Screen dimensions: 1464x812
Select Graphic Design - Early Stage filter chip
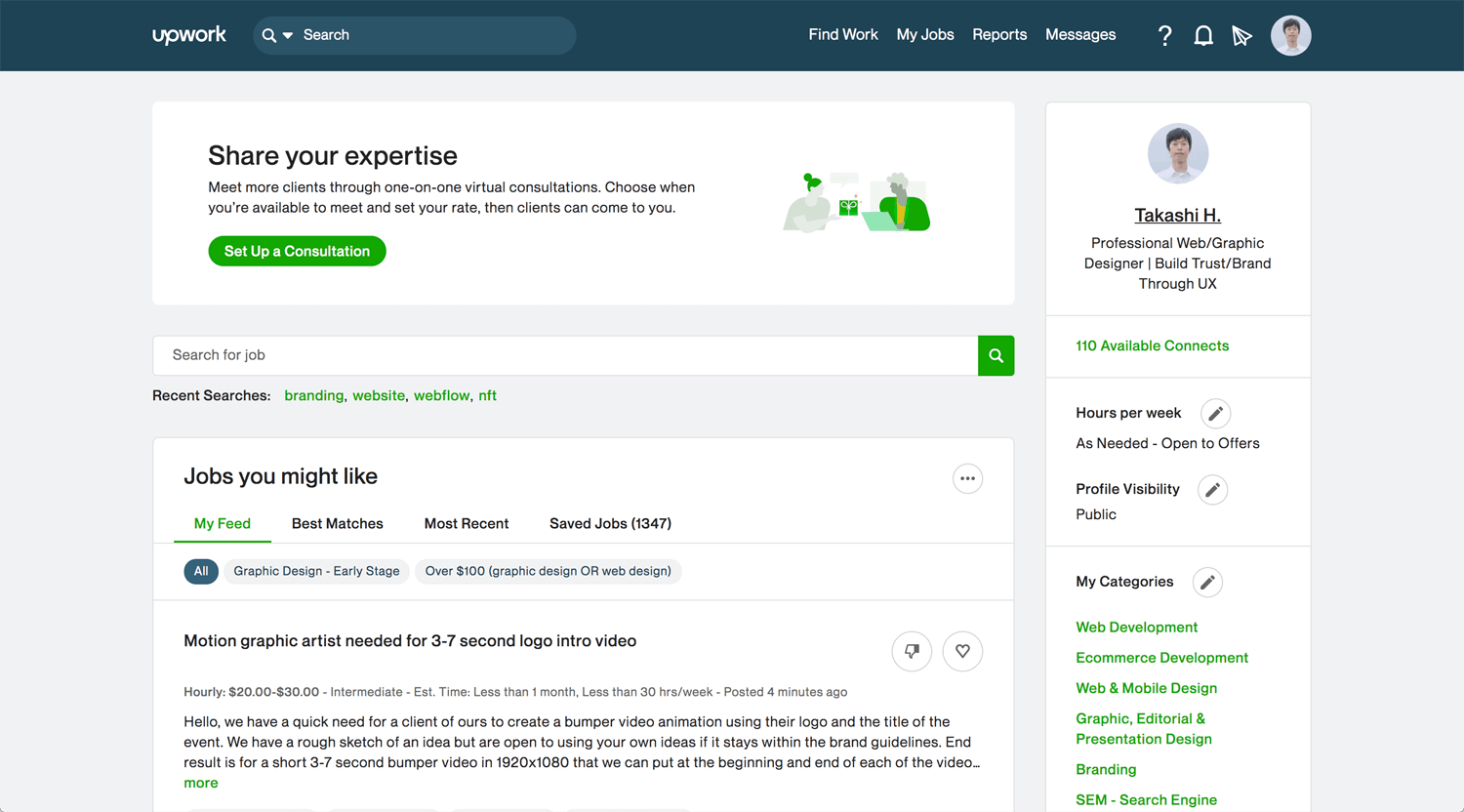(316, 571)
